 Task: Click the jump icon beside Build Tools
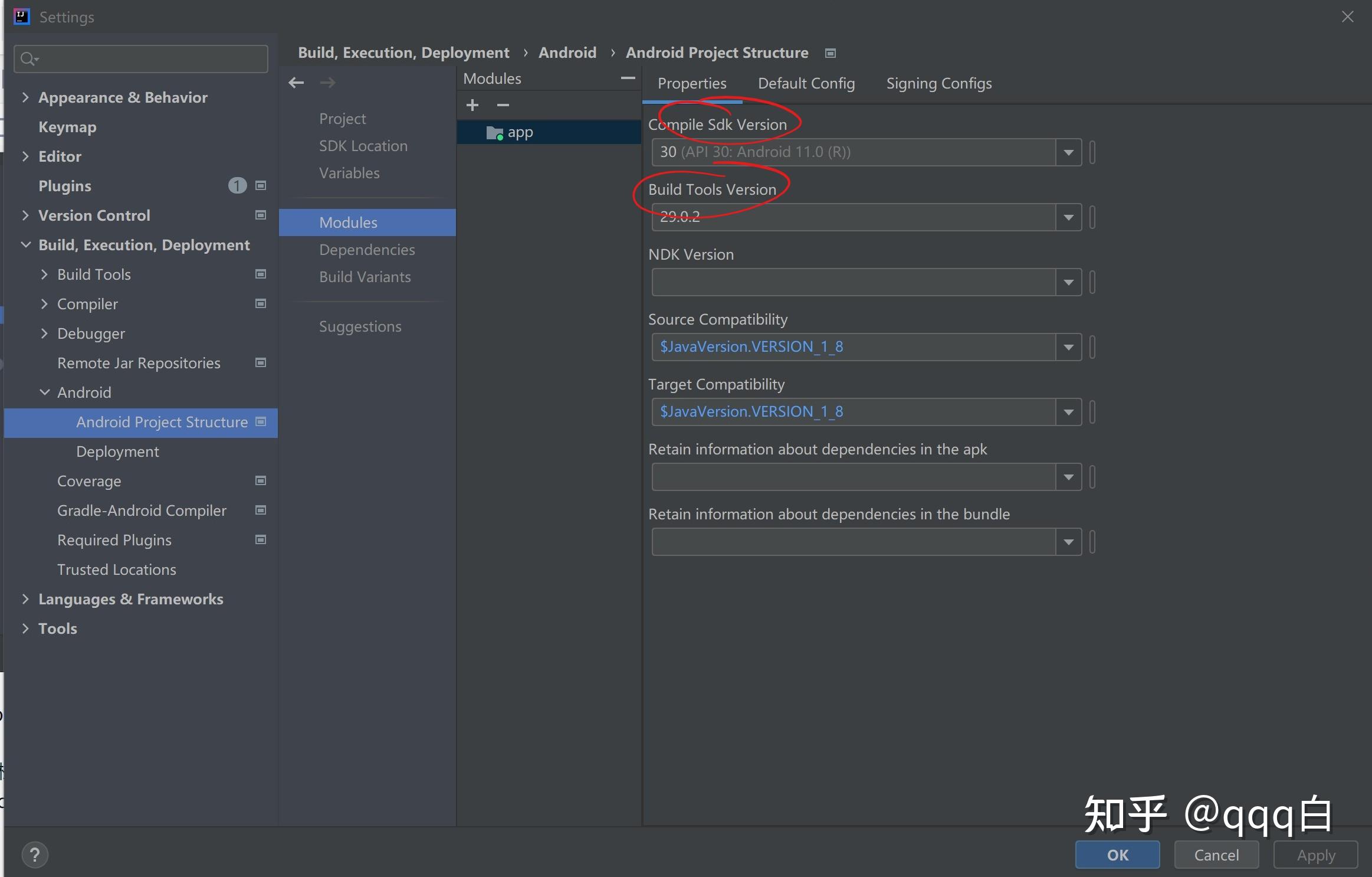pyautogui.click(x=260, y=274)
